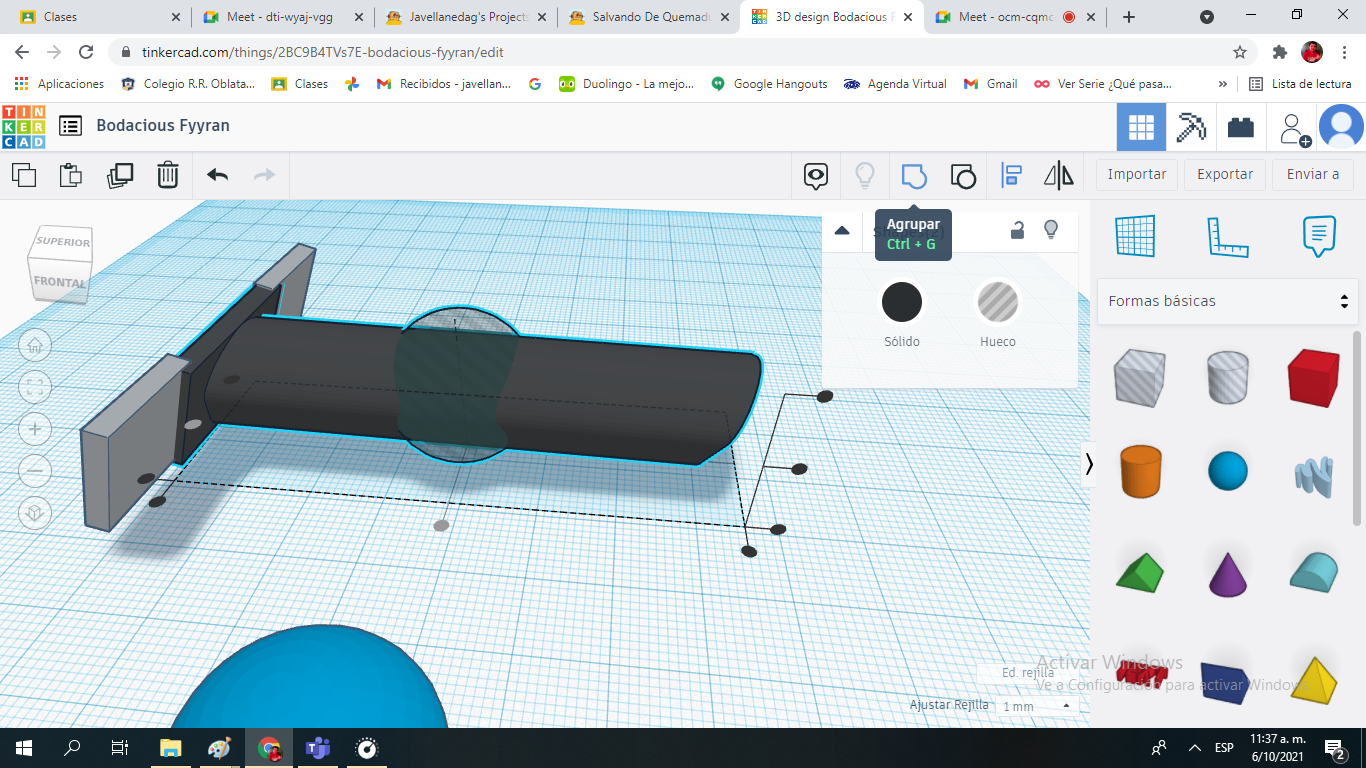1366x768 pixels.
Task: Switch to Javellanedag's Projects tab
Action: pyautogui.click(x=466, y=17)
